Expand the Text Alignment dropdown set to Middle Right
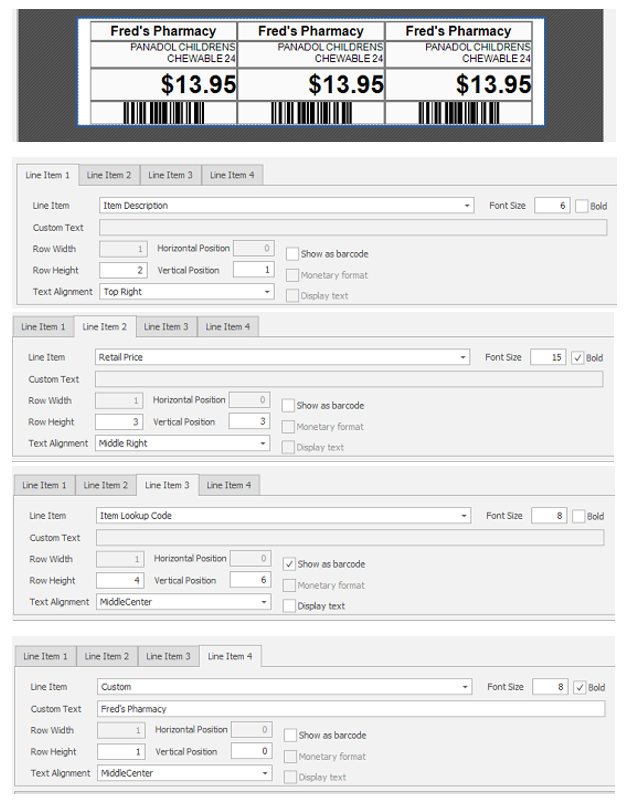Image resolution: width=625 pixels, height=804 pixels. 183,444
